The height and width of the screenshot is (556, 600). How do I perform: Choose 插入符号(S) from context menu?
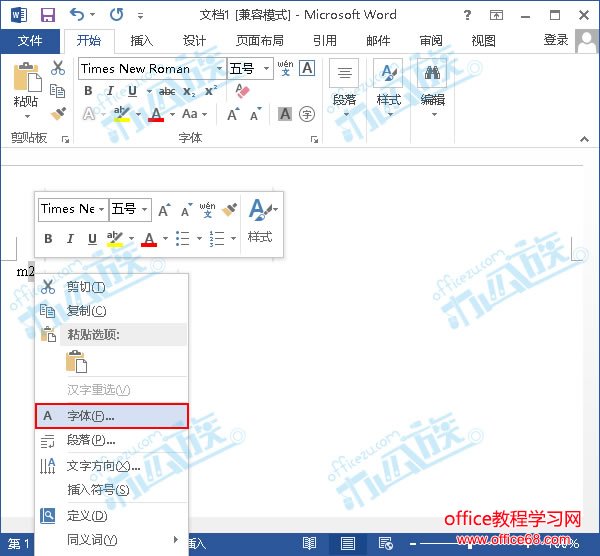(111, 489)
